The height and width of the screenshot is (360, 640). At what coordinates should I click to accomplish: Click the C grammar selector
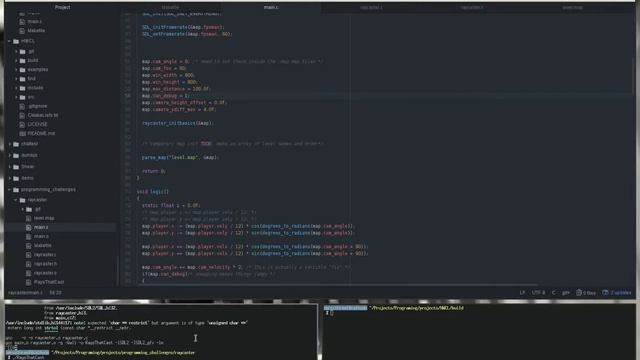553,293
